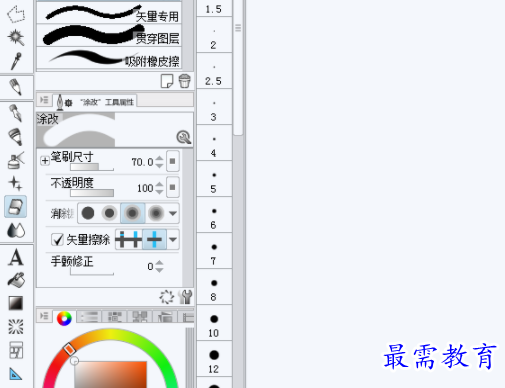Create a copy of the current sub tool

coord(167,81)
